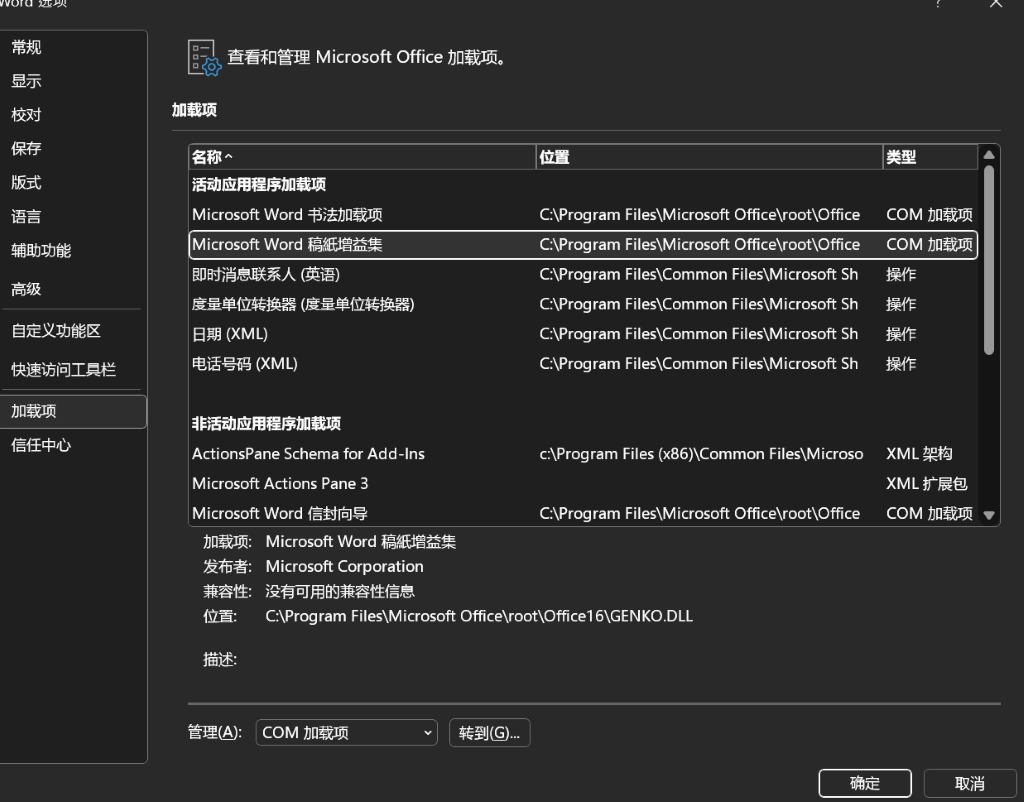Sort add-ins by the 名称 column header

[x=362, y=157]
